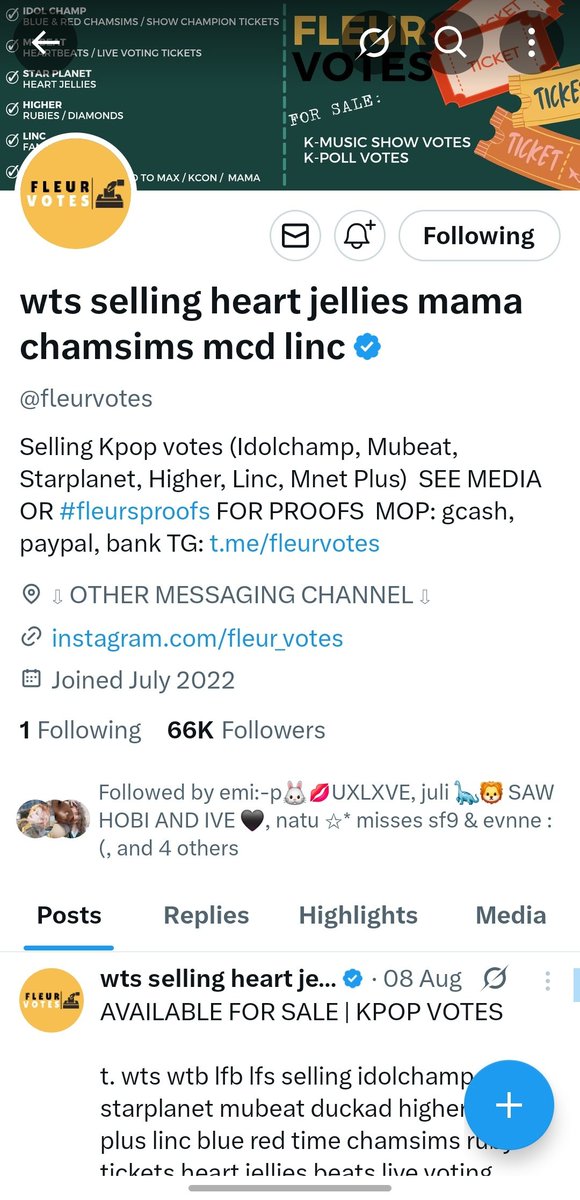
Task: View the 1 Following list
Action: click(81, 730)
